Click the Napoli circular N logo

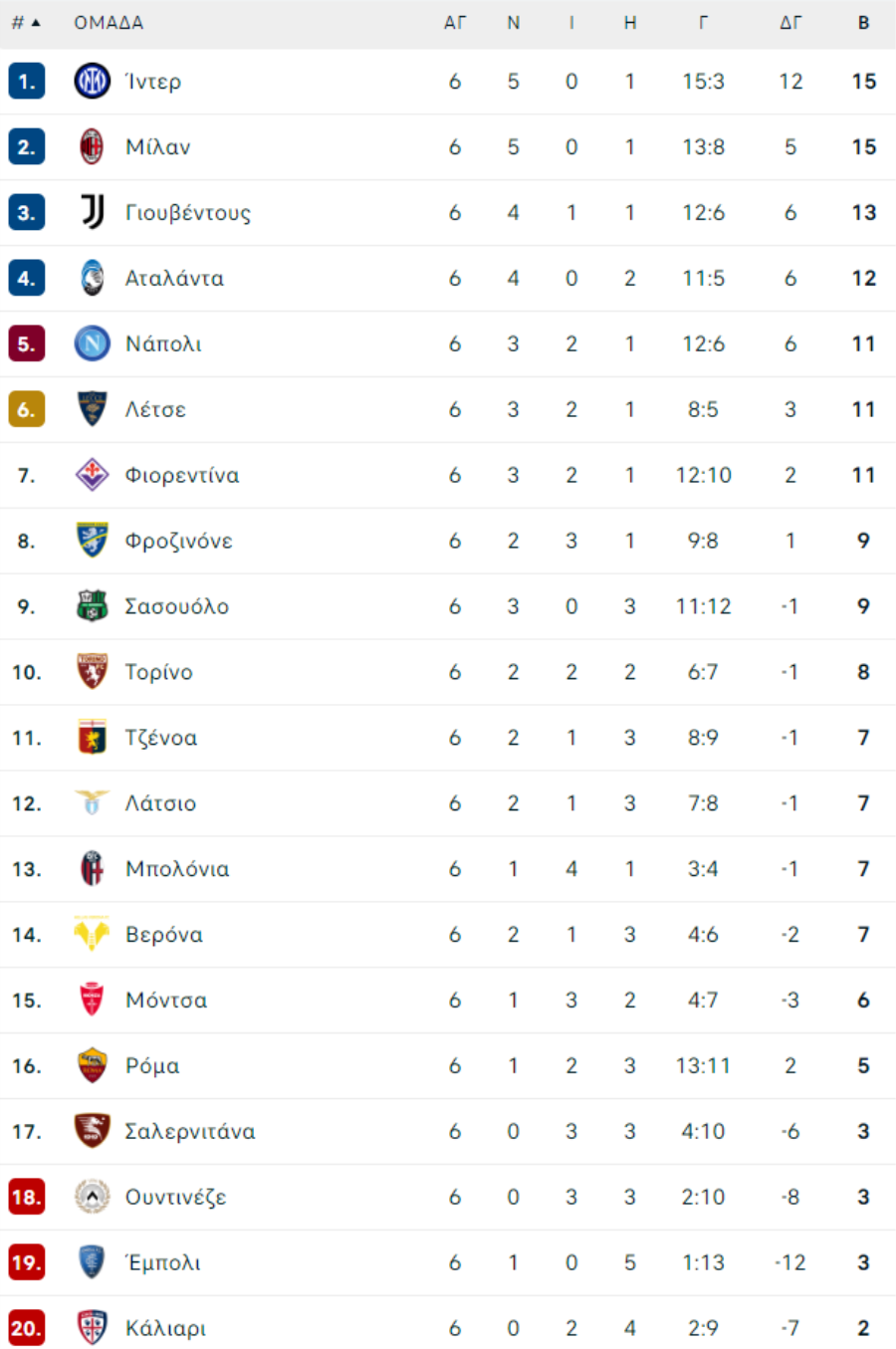pos(92,343)
